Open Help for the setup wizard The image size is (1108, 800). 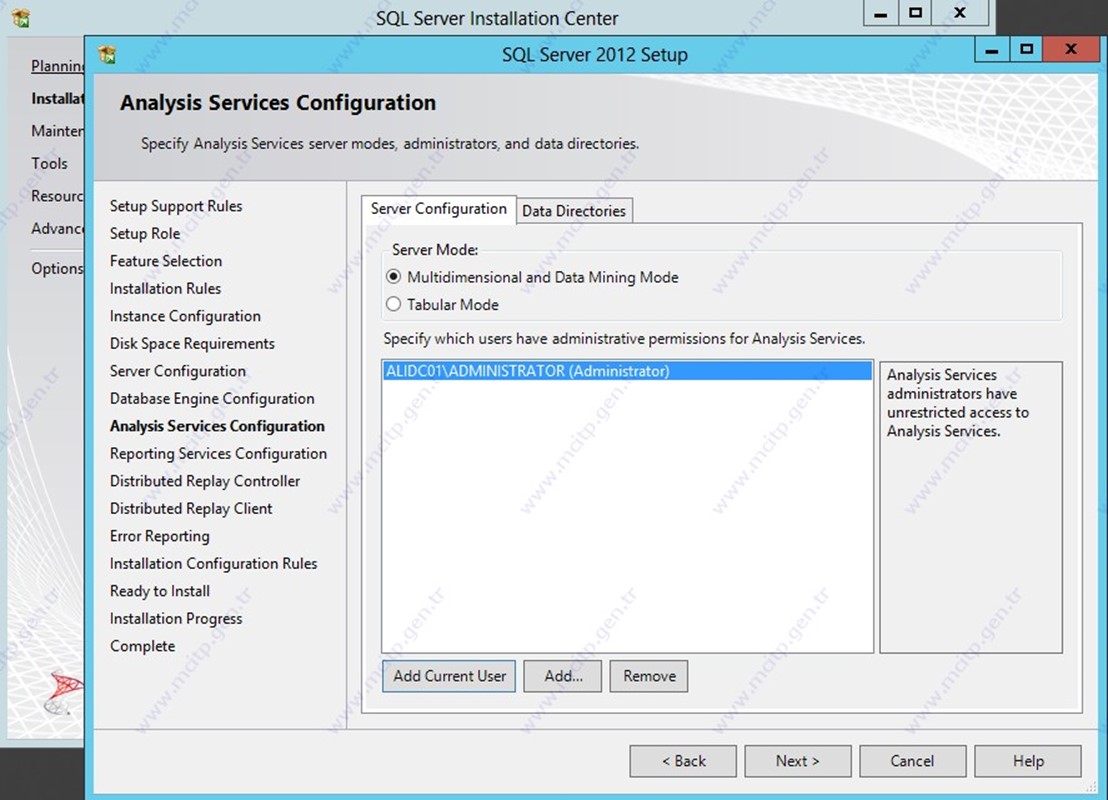tap(1028, 761)
